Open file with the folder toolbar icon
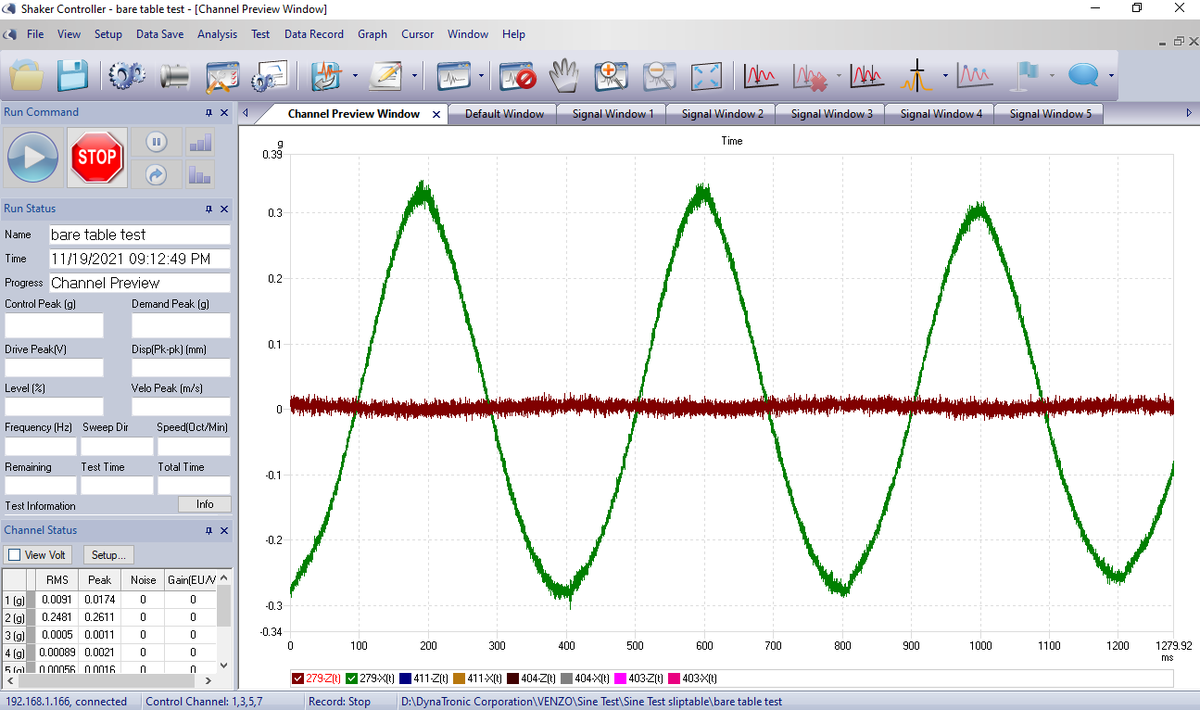 26,76
